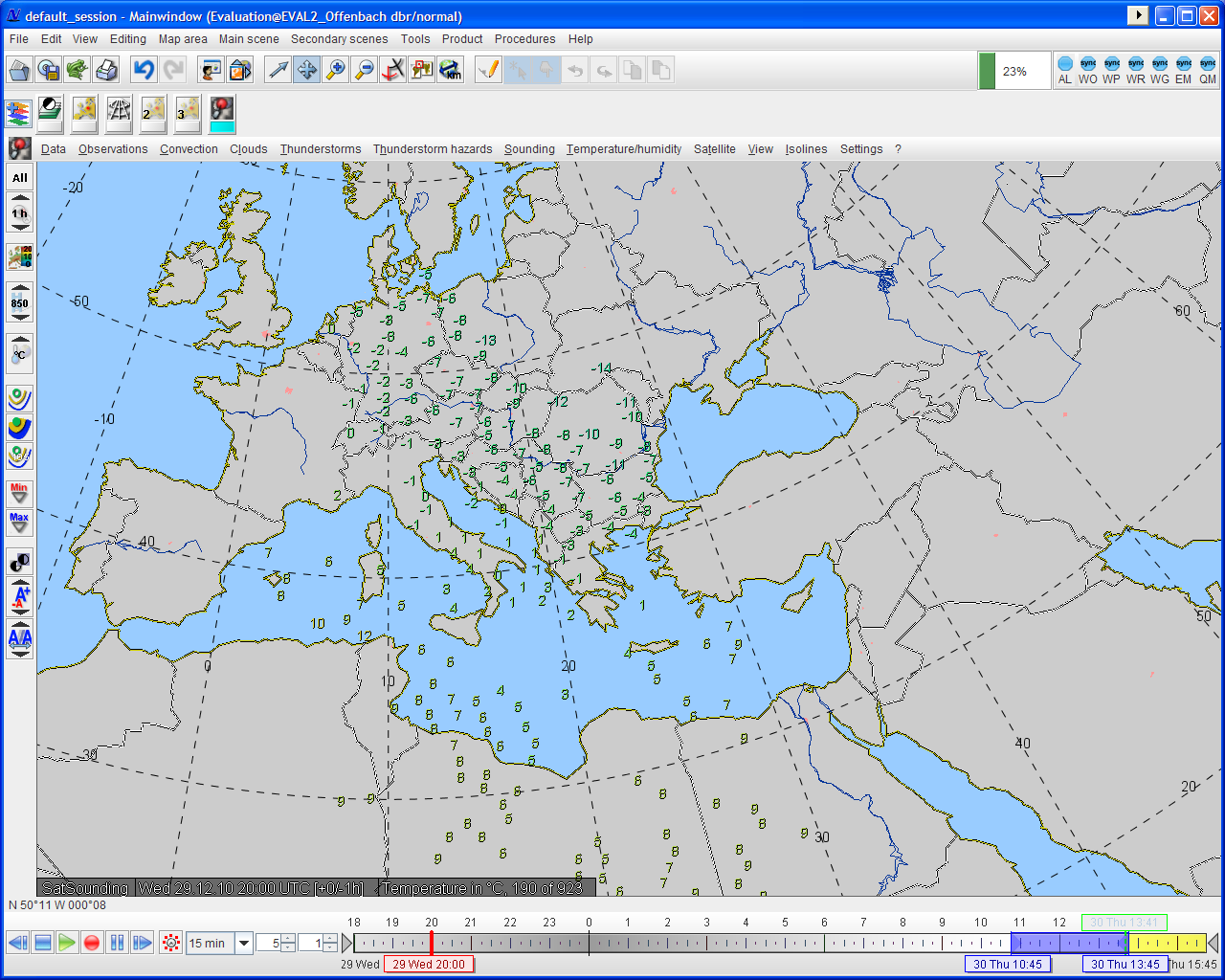Viewport: 1225px width, 980px height.
Task: Open the layer stack icon in second toolbar
Action: pyautogui.click(x=18, y=114)
